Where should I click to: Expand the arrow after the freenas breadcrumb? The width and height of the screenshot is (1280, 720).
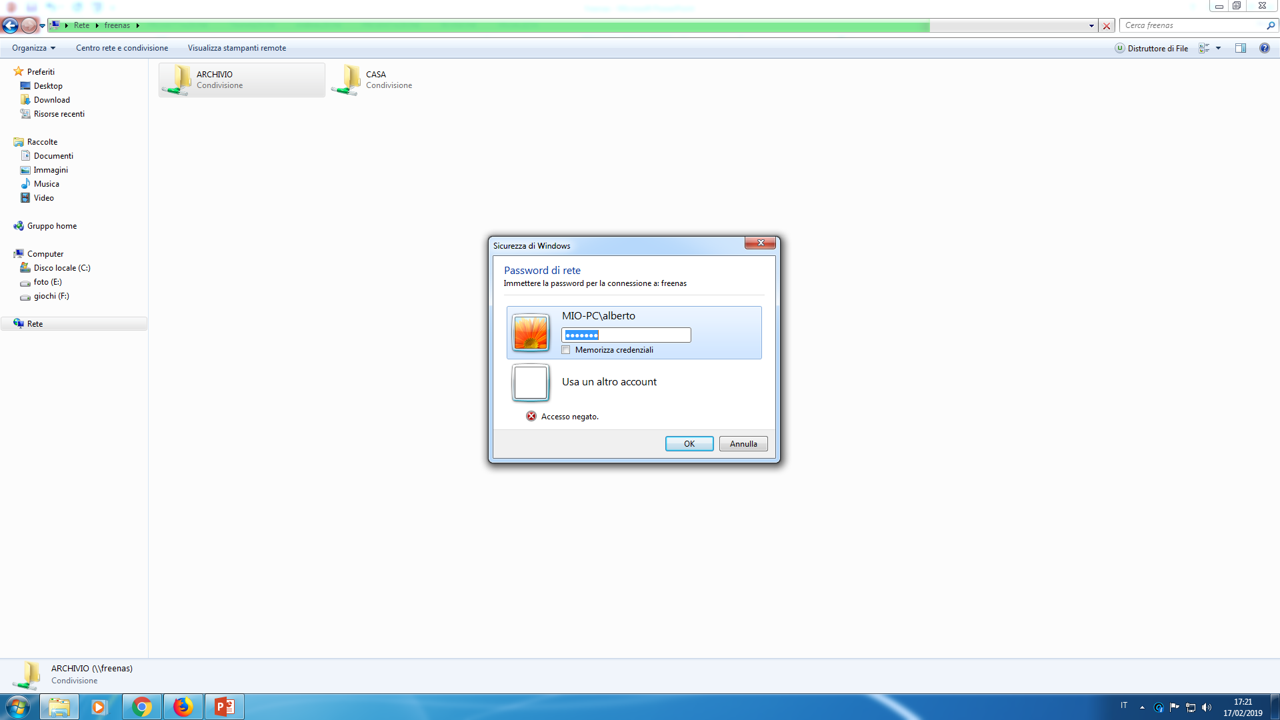(x=138, y=25)
